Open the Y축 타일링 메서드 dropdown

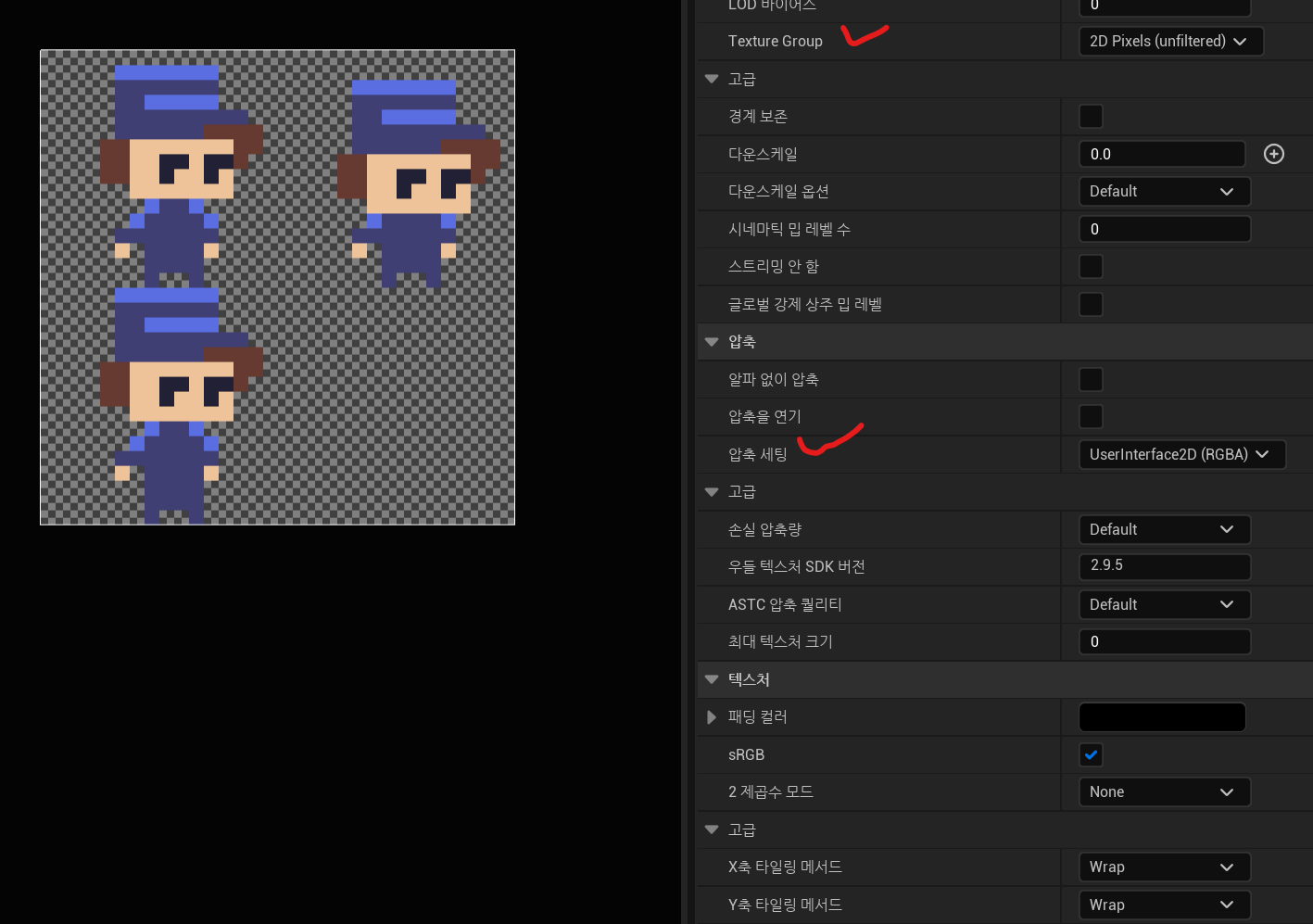coord(1165,905)
